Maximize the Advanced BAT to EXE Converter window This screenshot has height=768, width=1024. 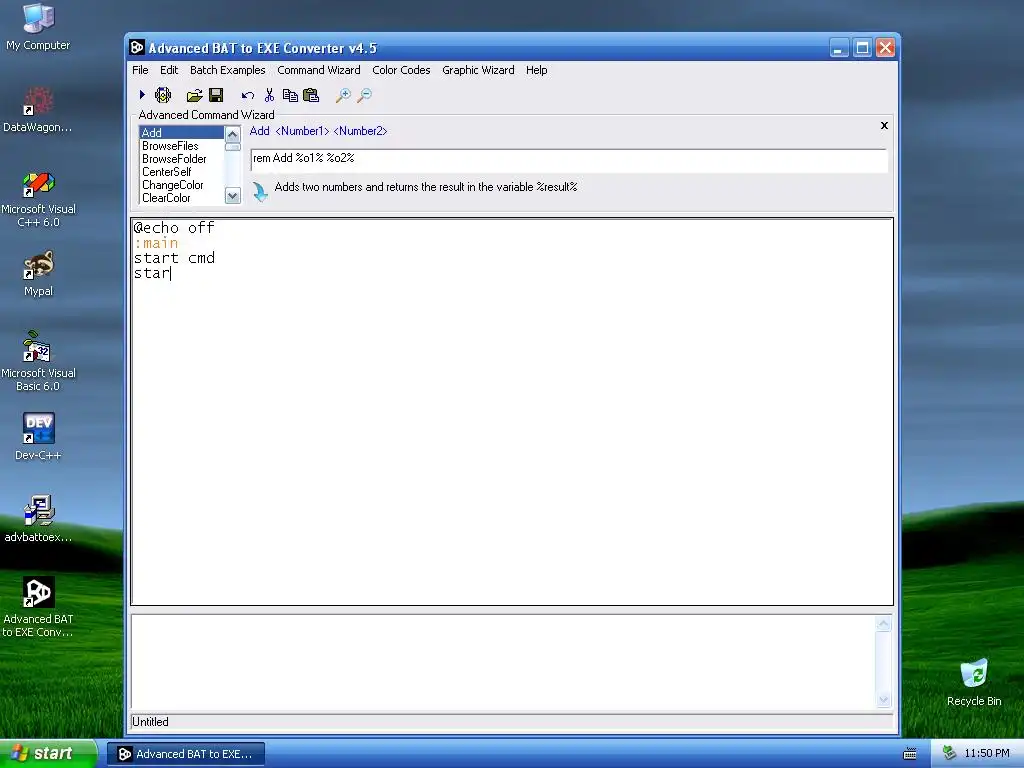[x=862, y=48]
